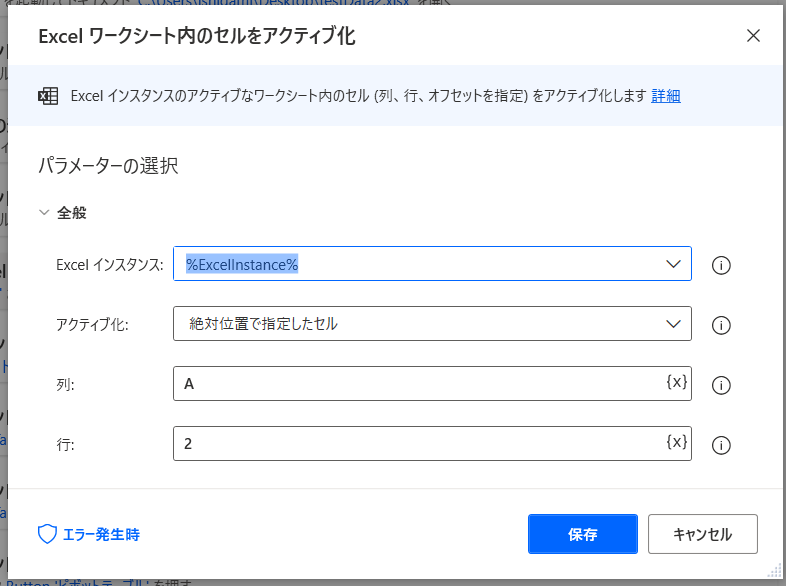This screenshot has height=586, width=786.
Task: Close the dialog with the X button
Action: coord(754,37)
